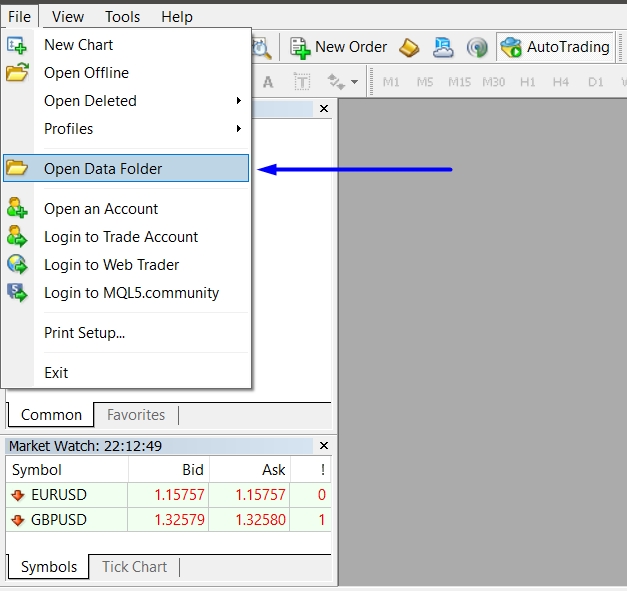627x591 pixels.
Task: Open Print Setup dialog entry
Action: click(126, 333)
